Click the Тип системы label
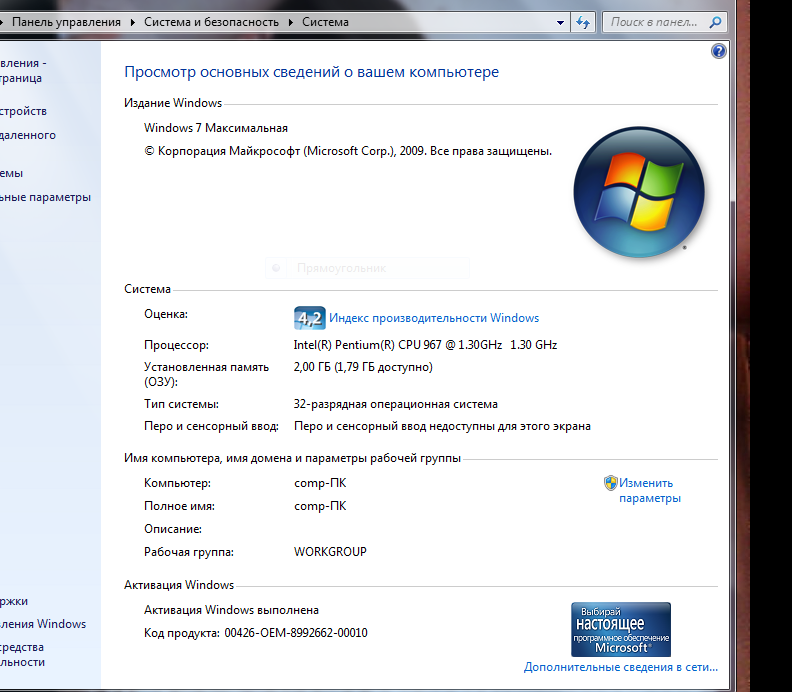 (x=181, y=404)
